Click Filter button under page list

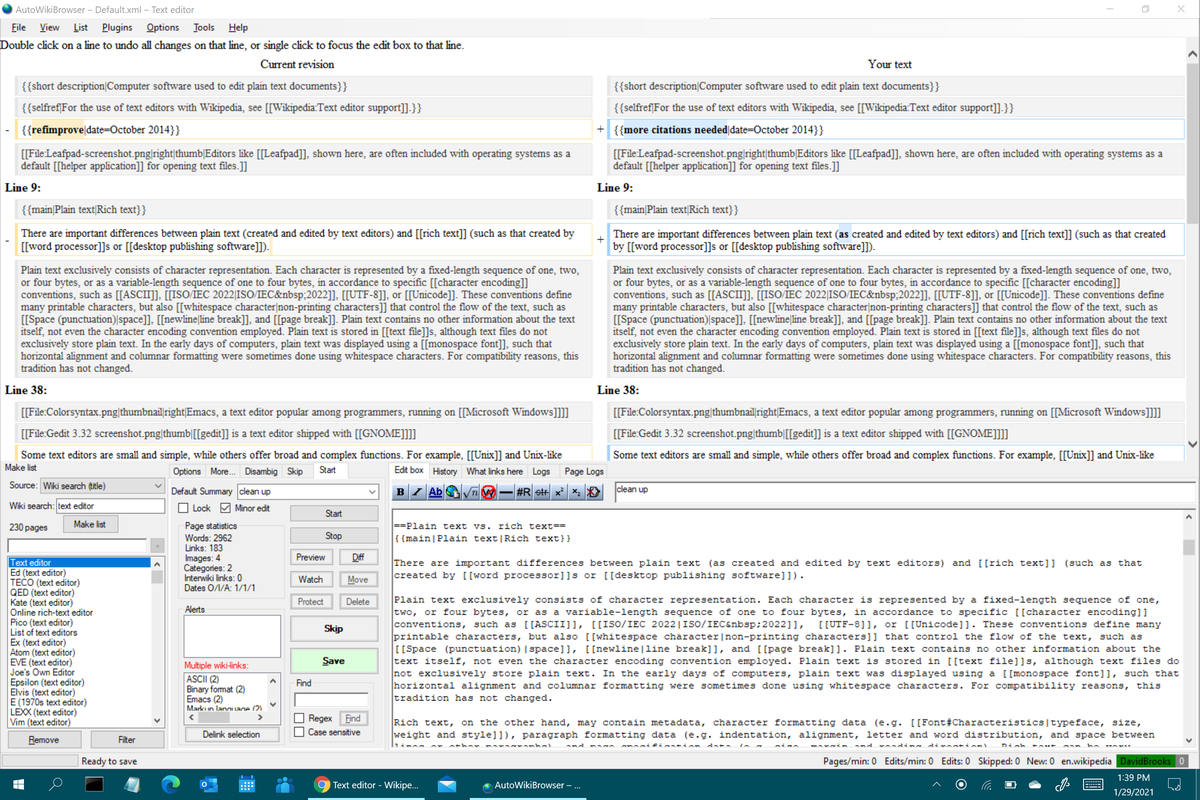click(x=127, y=740)
